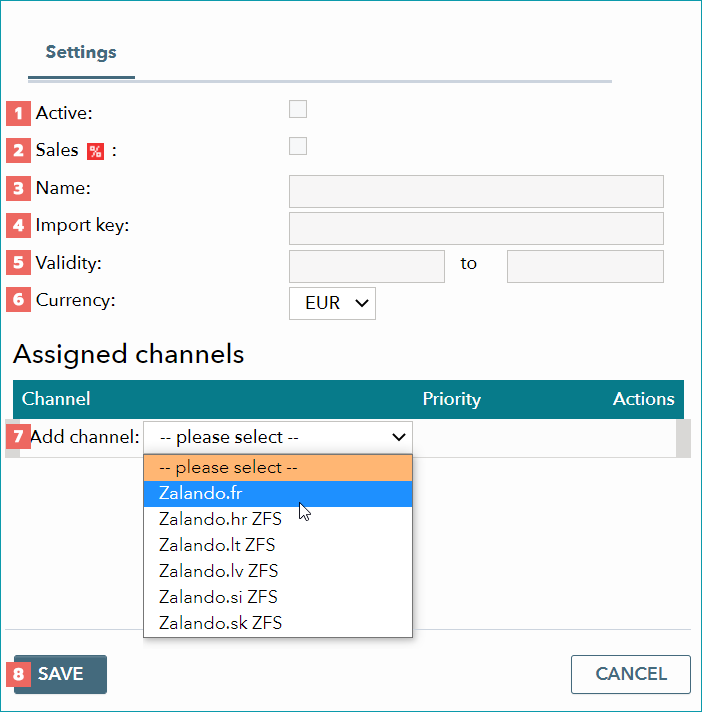Pick Zalando.sk ZFS channel

coord(278,623)
